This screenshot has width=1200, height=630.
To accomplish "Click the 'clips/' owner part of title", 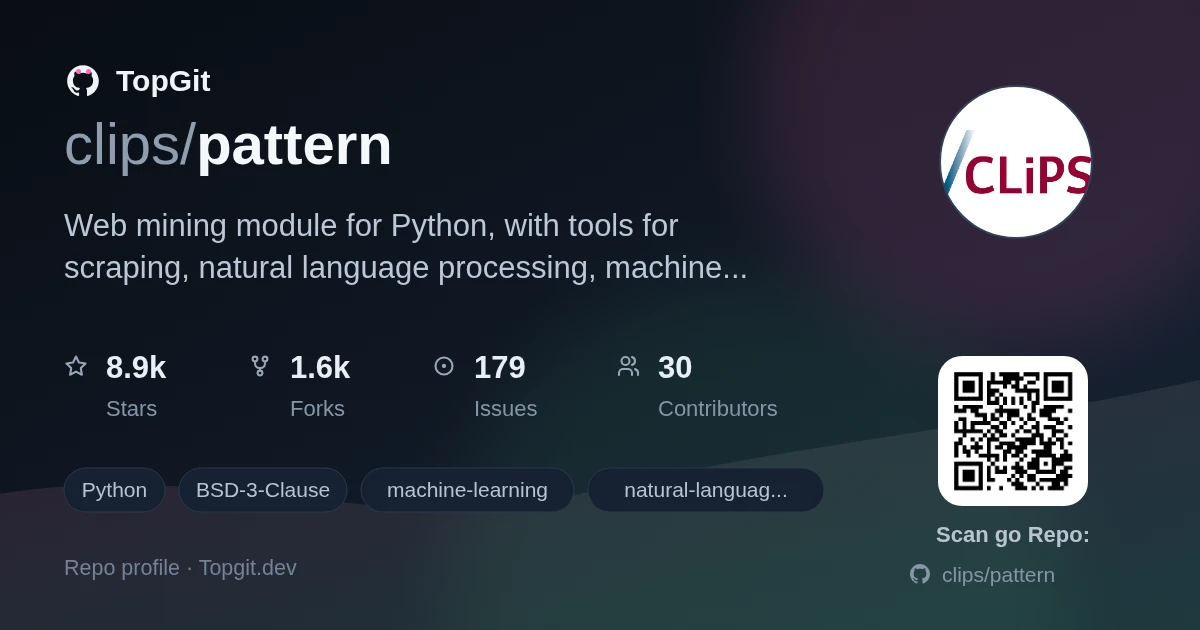I will 130,145.
